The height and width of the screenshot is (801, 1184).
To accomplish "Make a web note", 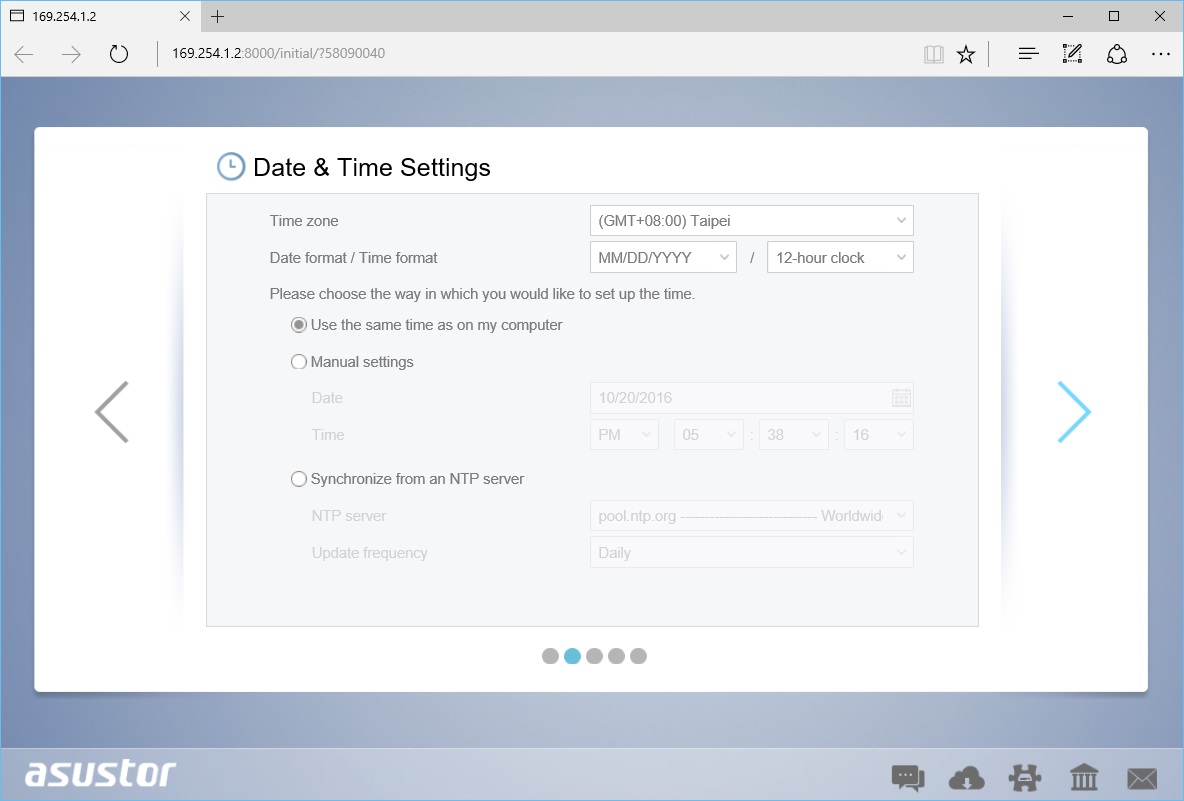I will (x=1072, y=54).
